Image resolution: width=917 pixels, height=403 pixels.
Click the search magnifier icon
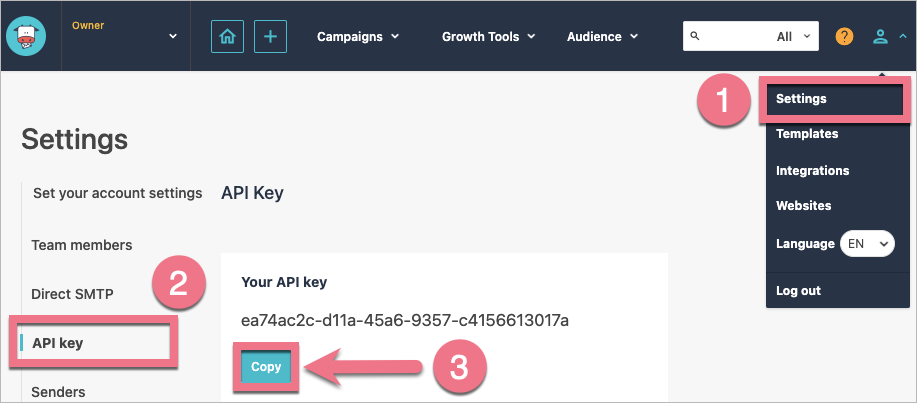(x=696, y=36)
